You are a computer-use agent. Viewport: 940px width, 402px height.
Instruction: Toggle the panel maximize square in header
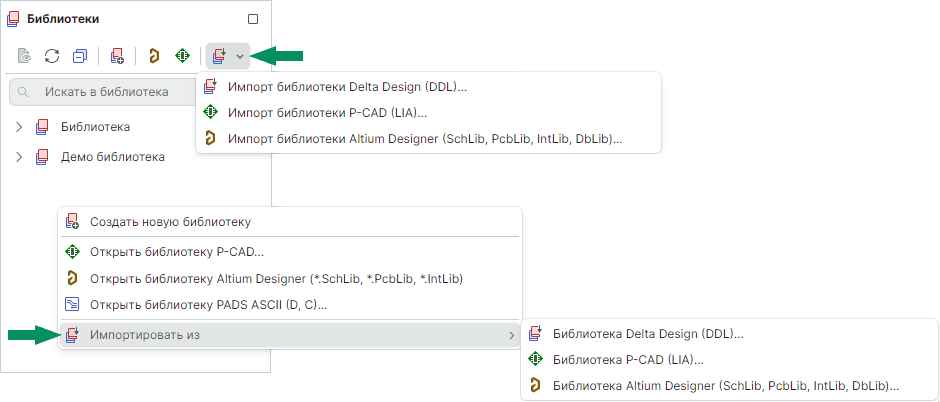[253, 19]
